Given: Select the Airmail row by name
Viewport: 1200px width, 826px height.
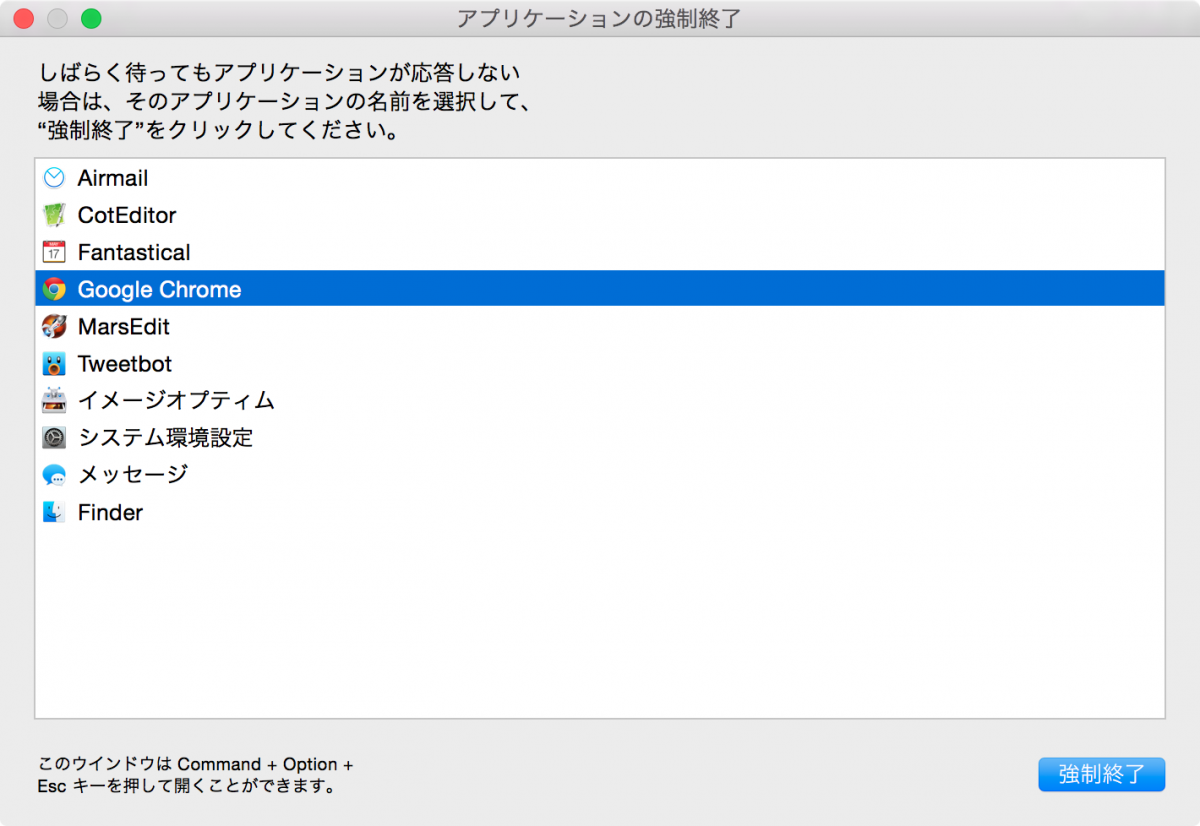Looking at the screenshot, I should [113, 178].
